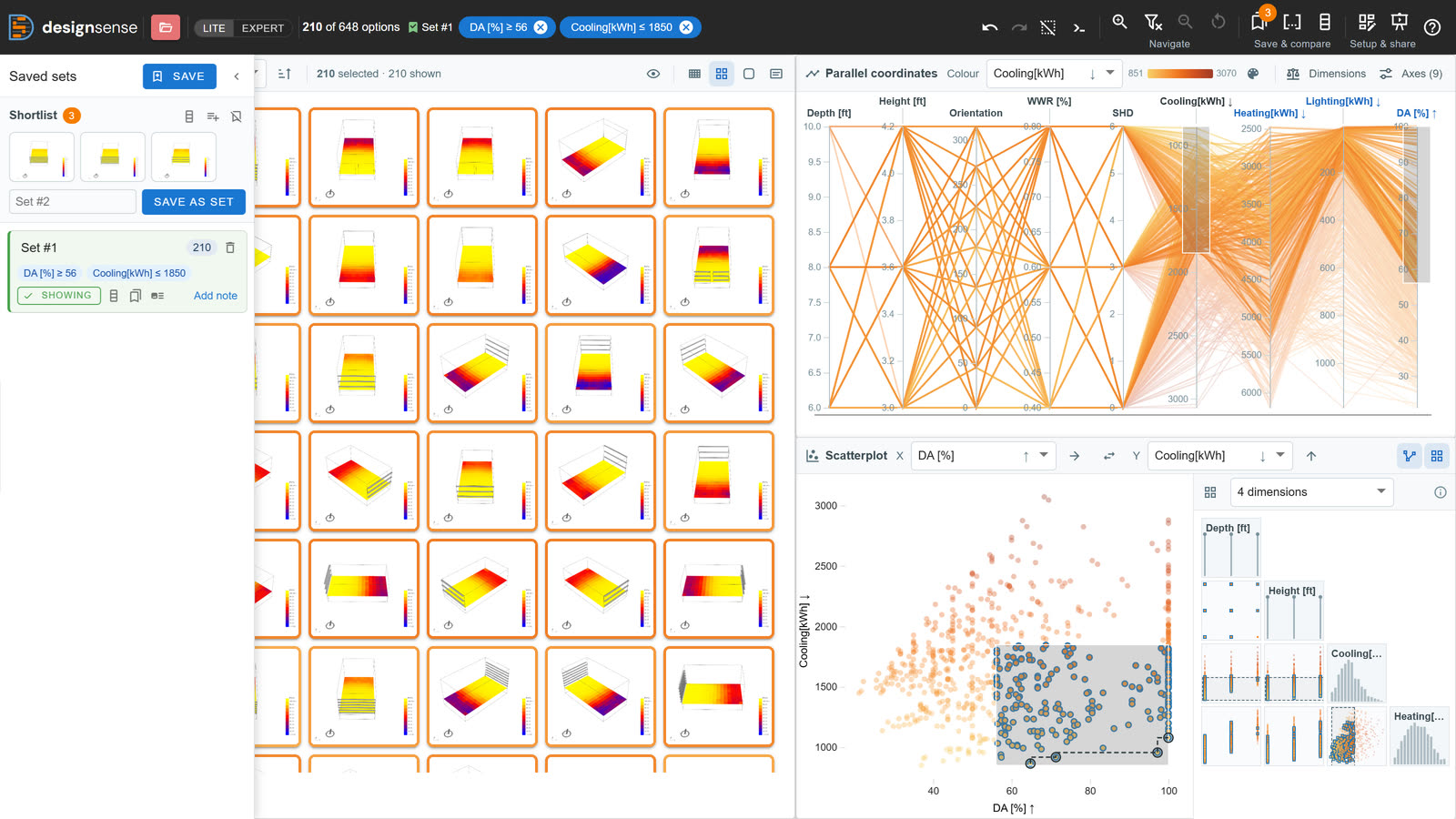Click the SAVE button in Saved sets
Screen dimensions: 1456x819
(179, 76)
